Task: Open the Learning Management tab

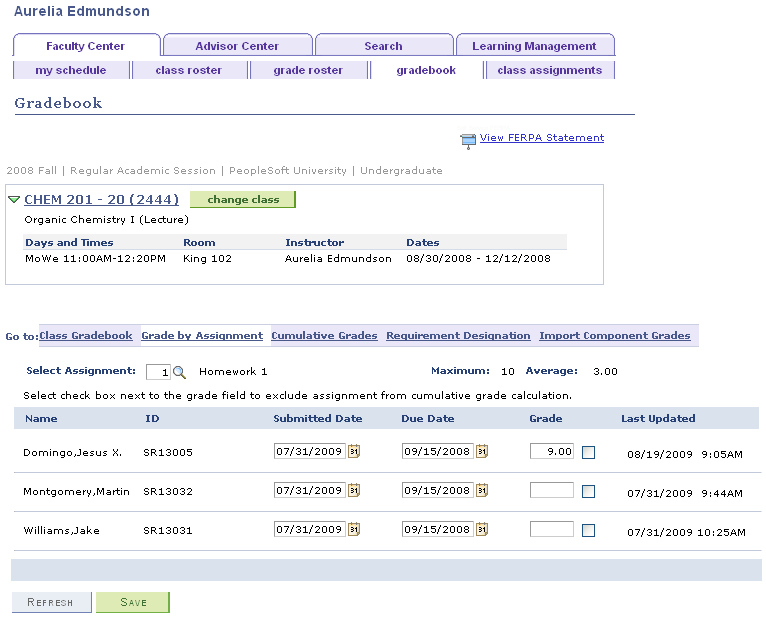Action: (x=535, y=45)
